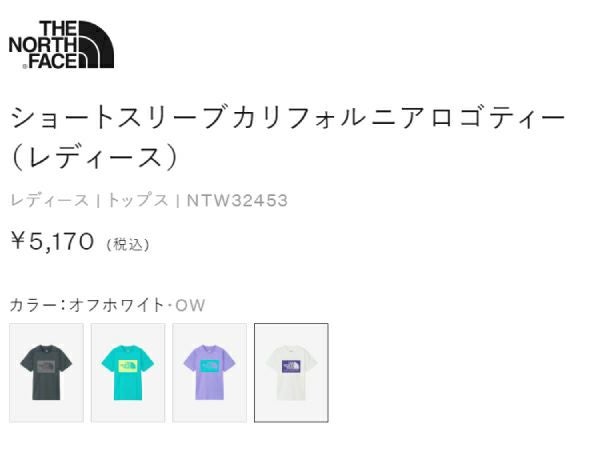Screen dimensions: 600x450
Task: Pick the lavender purple T-shirt swatch
Action: (x=209, y=373)
